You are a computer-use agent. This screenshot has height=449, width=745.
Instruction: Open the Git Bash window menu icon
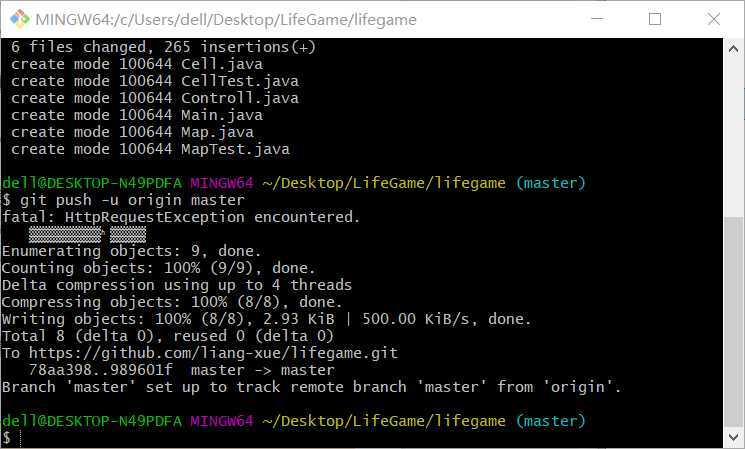[x=19, y=19]
